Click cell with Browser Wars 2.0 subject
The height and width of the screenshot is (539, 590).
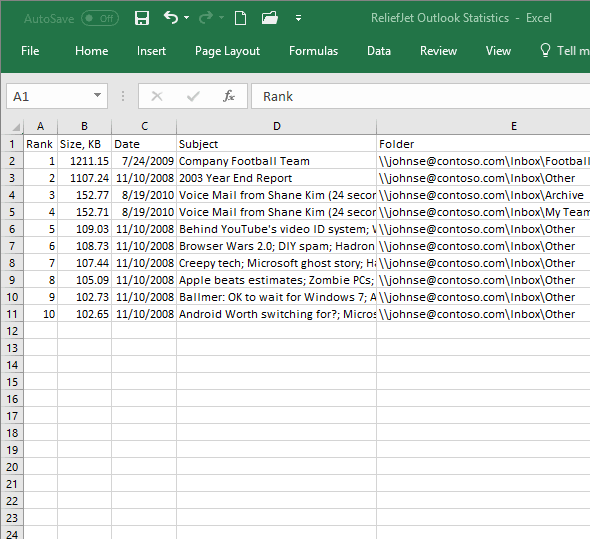point(277,246)
